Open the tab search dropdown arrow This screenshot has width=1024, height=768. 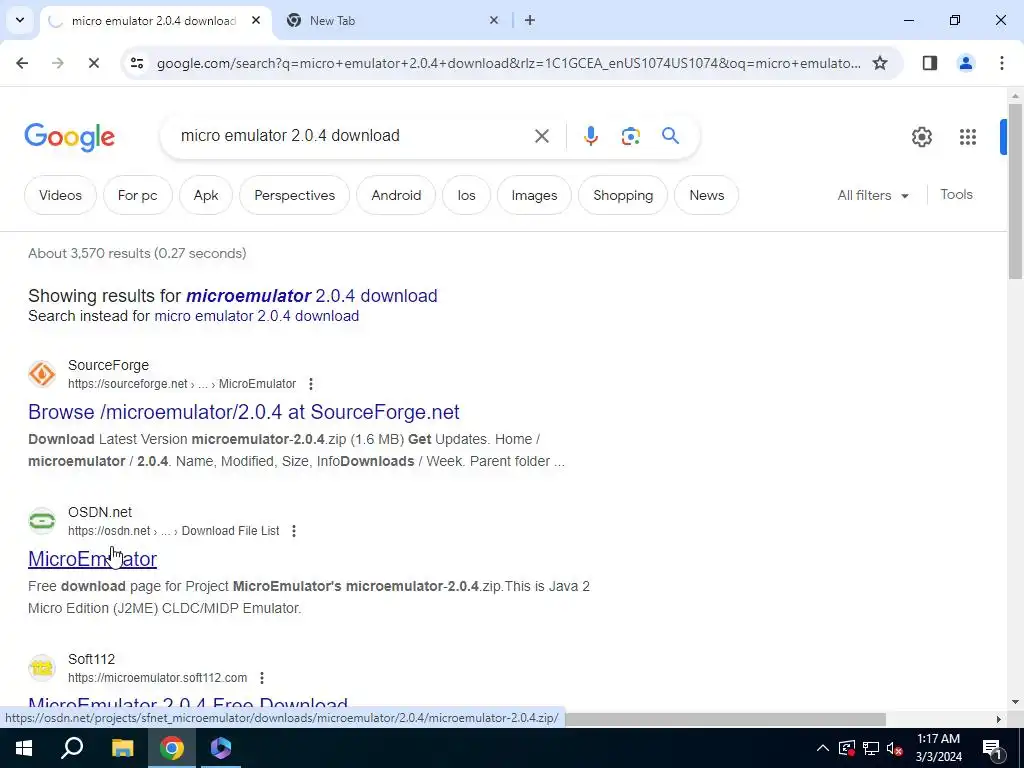tap(20, 20)
